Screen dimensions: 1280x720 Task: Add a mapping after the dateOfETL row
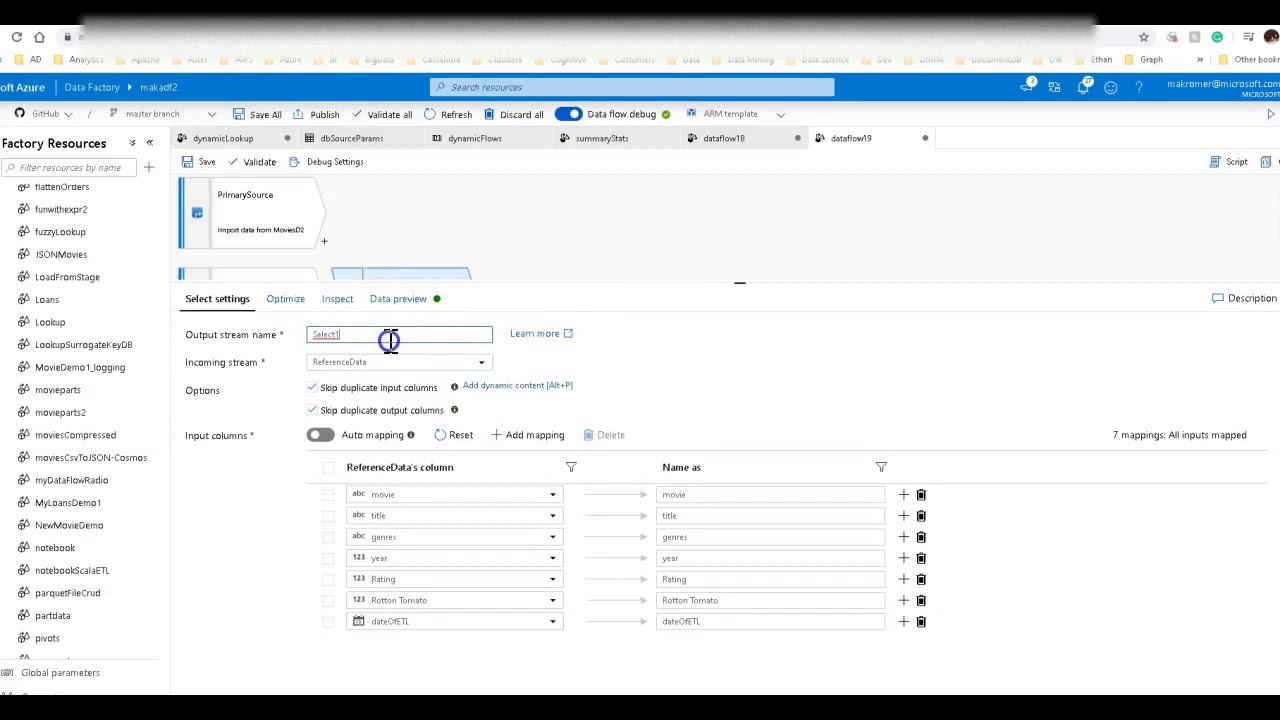click(x=903, y=621)
